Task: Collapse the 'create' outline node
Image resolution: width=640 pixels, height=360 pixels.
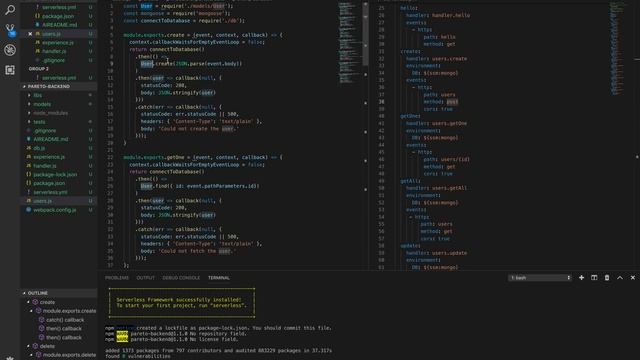Action: coord(29,302)
